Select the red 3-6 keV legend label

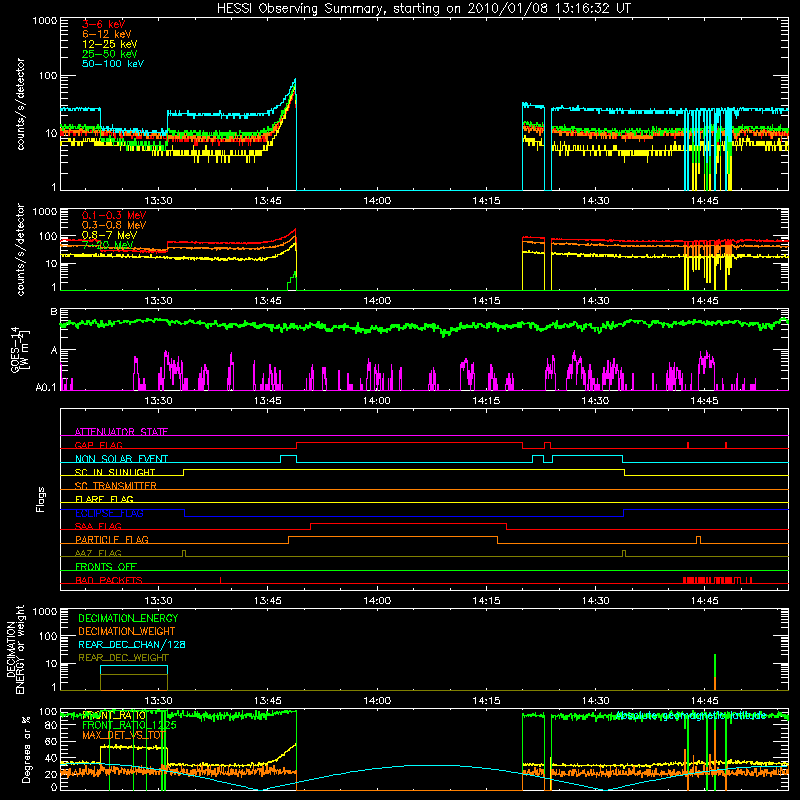104,24
